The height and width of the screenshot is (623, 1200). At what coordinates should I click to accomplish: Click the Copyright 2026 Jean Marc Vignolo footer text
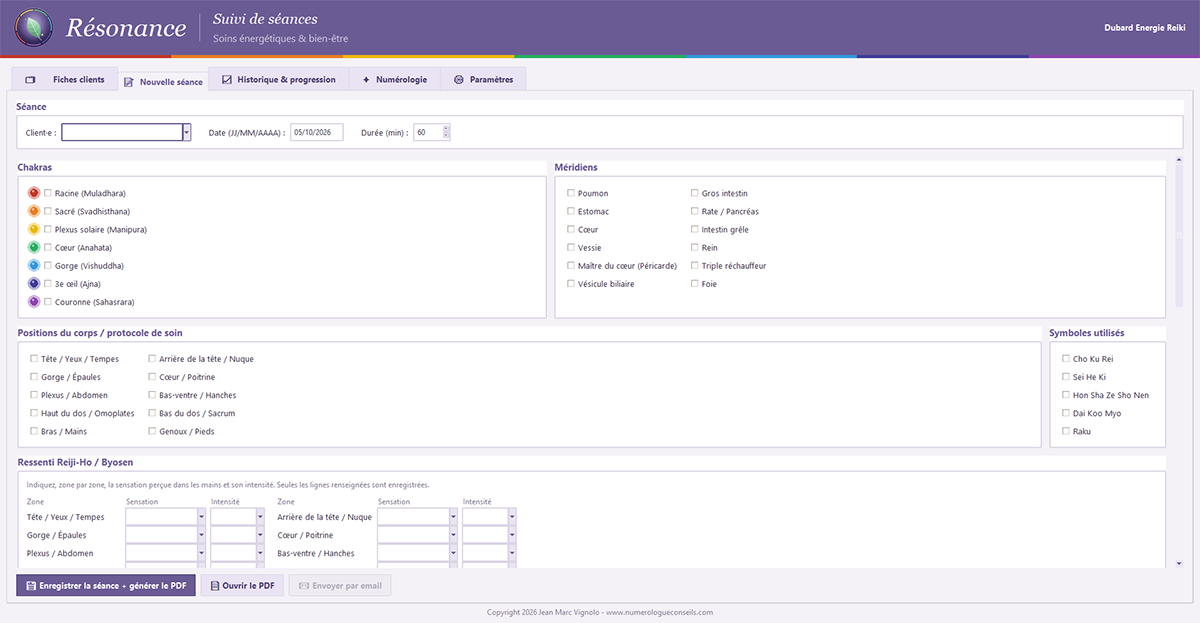600,612
